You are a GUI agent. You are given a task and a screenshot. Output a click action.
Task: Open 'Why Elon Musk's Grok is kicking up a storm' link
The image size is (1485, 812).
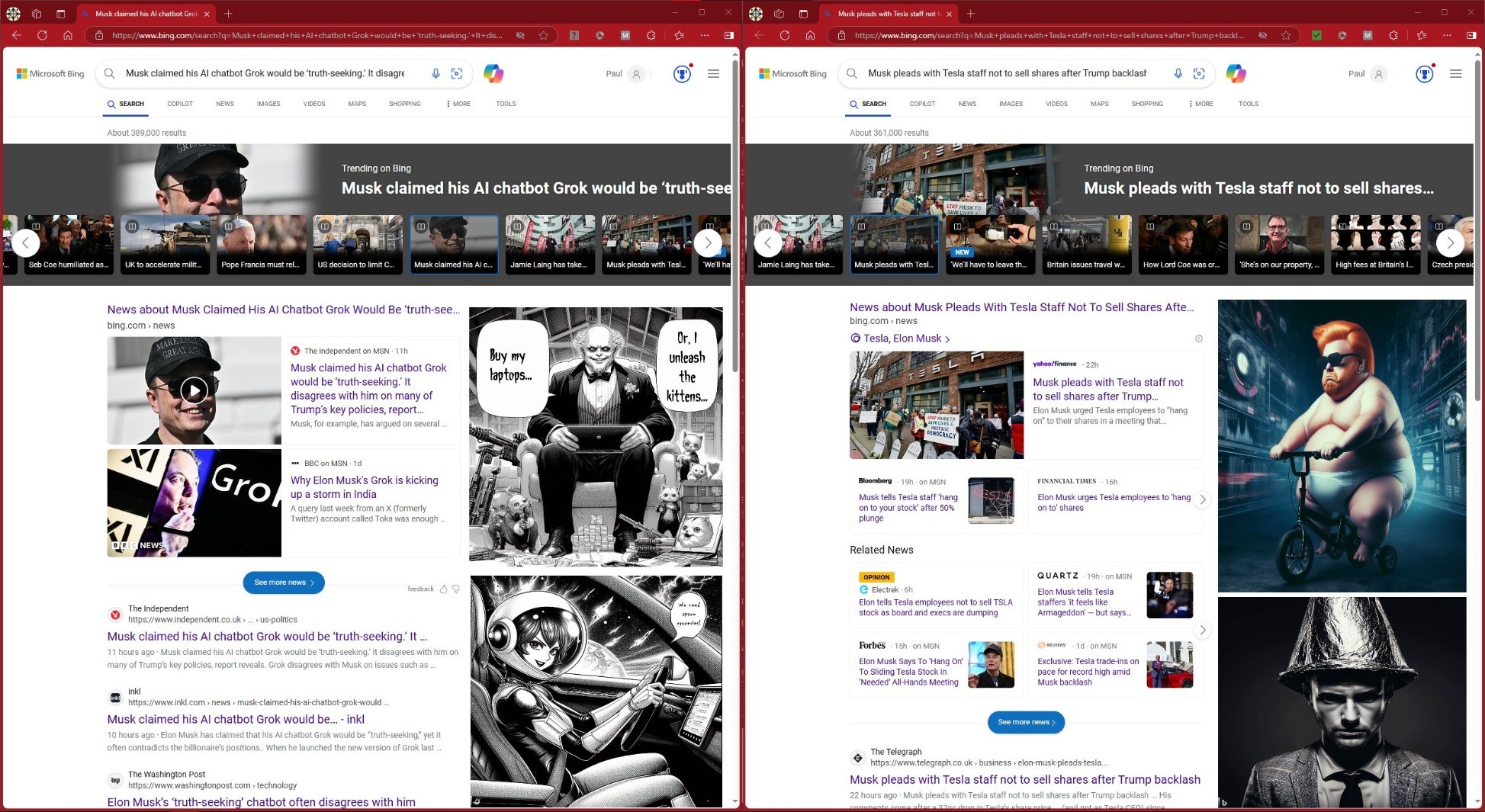365,487
